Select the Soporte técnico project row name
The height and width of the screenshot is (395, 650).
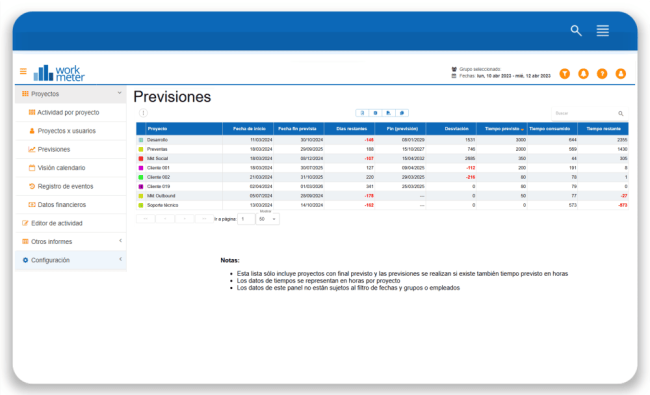(162, 205)
